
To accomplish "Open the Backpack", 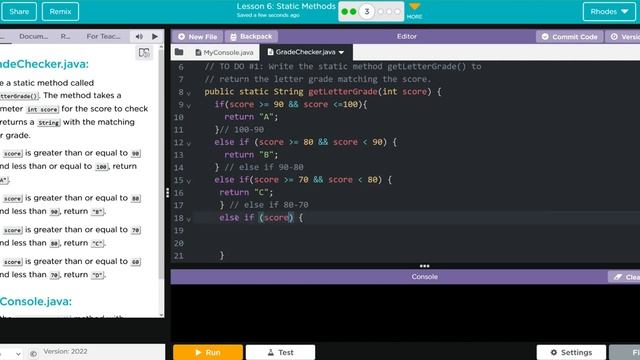I will [251, 36].
